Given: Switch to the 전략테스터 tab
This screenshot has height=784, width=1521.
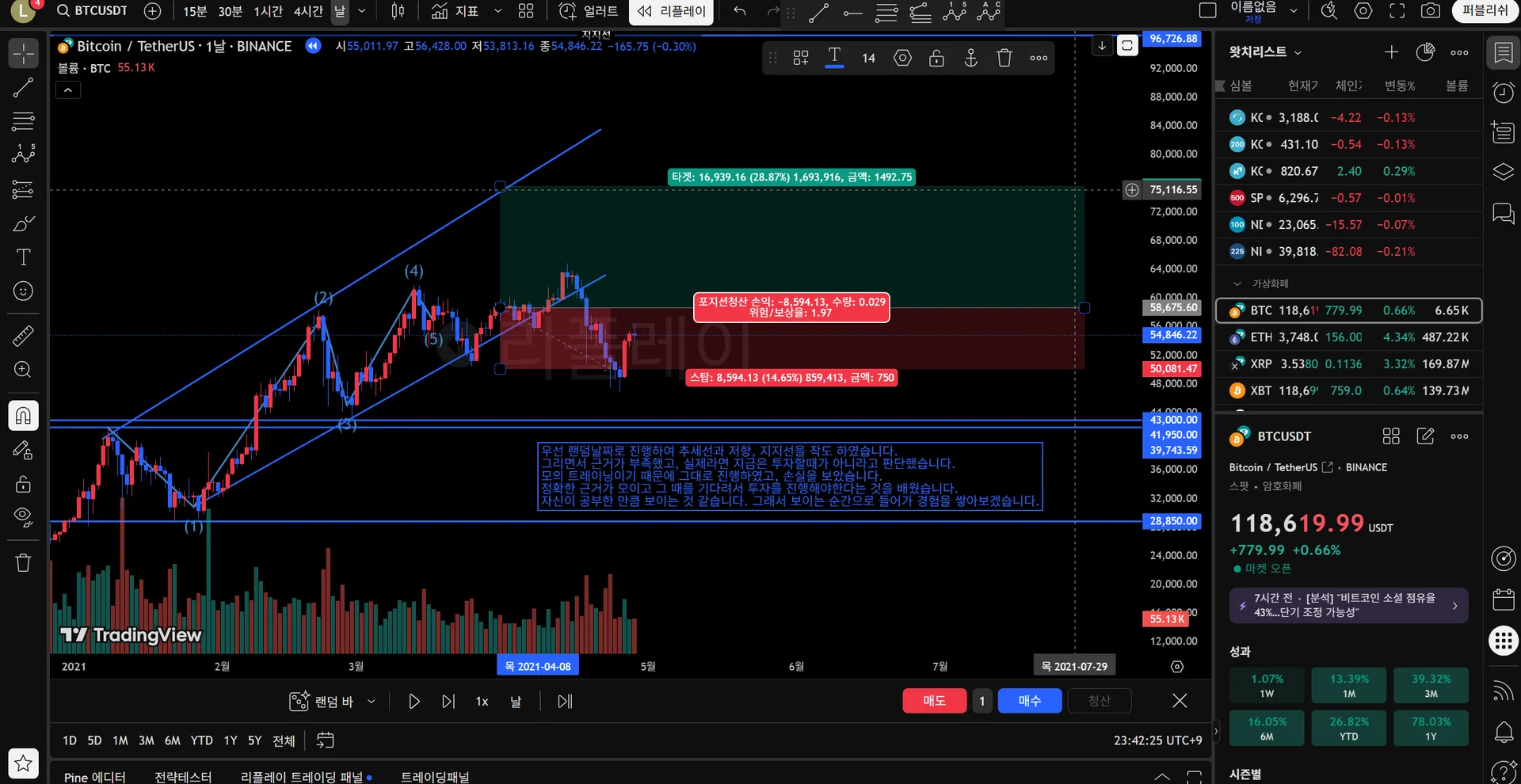Looking at the screenshot, I should pyautogui.click(x=183, y=777).
